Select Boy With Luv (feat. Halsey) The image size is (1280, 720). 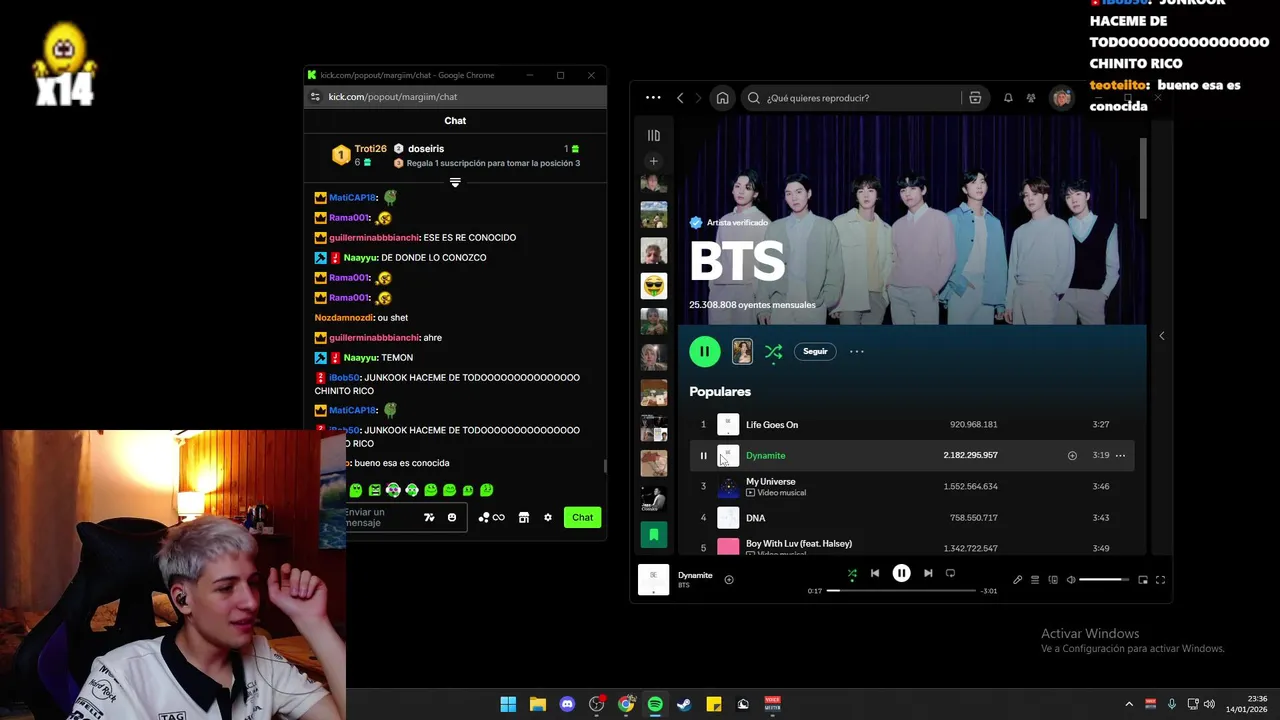tap(799, 543)
